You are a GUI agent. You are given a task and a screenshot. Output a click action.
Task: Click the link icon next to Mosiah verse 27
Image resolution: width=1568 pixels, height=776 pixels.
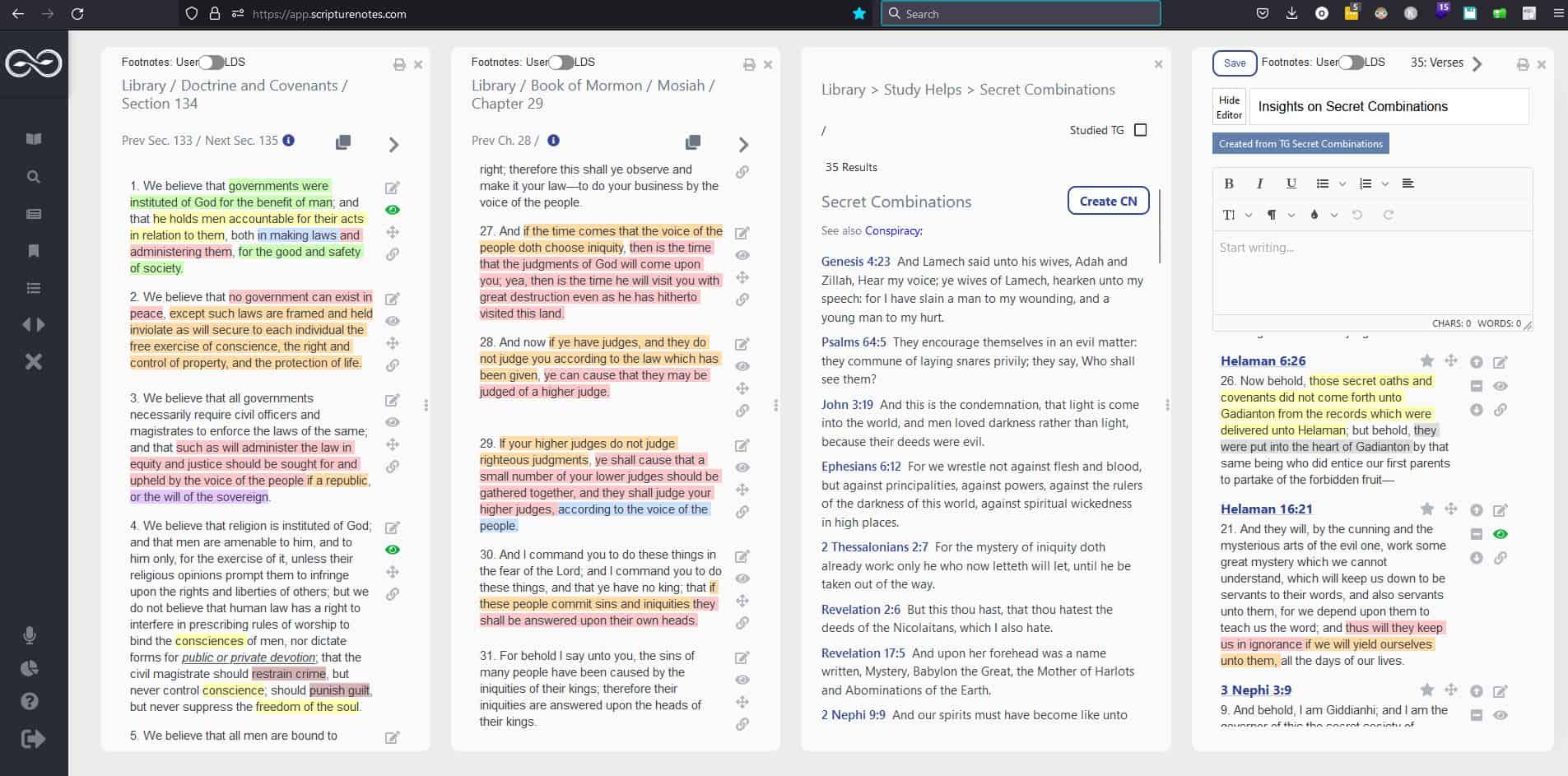click(x=742, y=300)
